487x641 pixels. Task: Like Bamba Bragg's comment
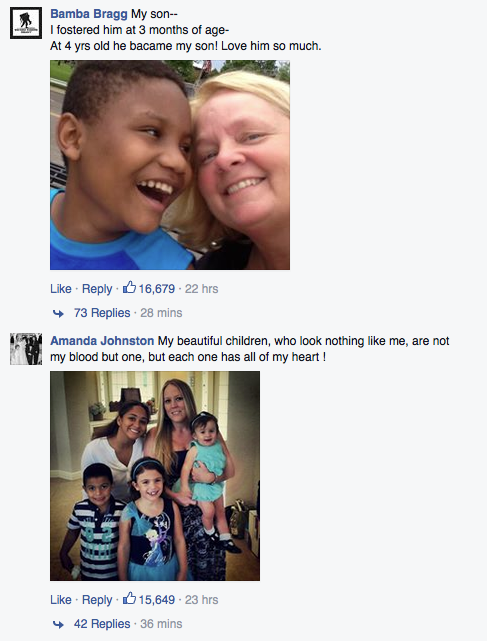(x=61, y=289)
